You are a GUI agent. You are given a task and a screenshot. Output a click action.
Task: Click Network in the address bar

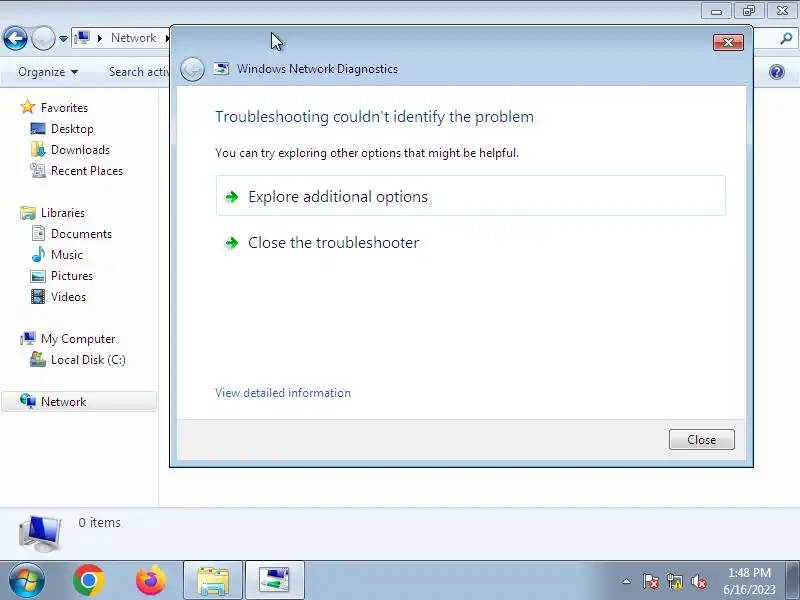click(133, 38)
